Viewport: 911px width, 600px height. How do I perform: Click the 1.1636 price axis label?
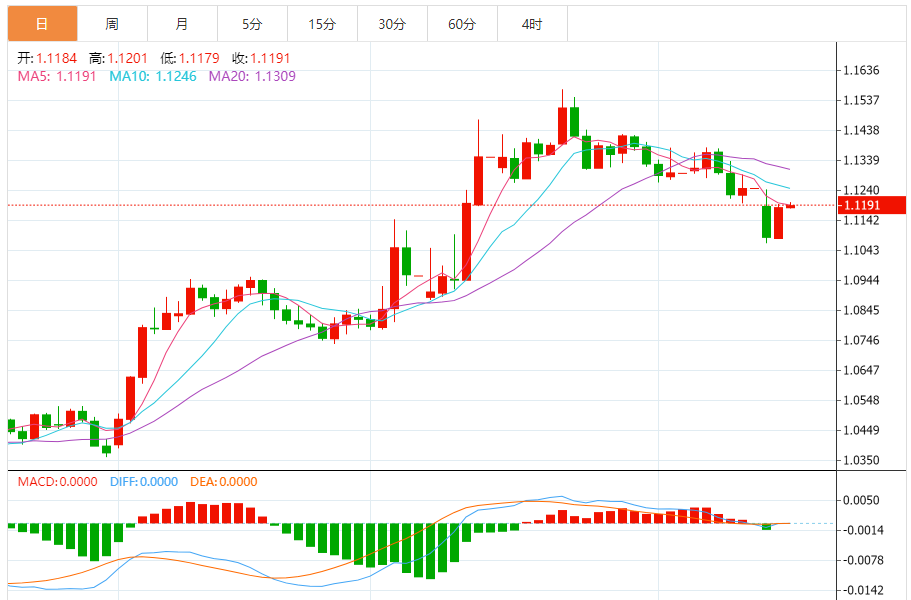tap(861, 70)
